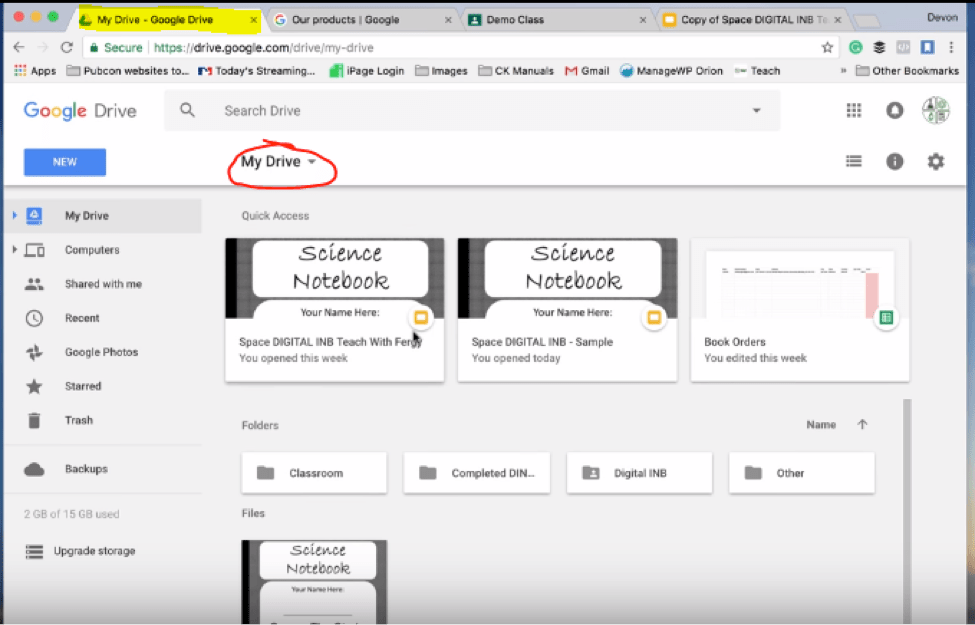Expand the search options arrow in search bar

click(757, 111)
